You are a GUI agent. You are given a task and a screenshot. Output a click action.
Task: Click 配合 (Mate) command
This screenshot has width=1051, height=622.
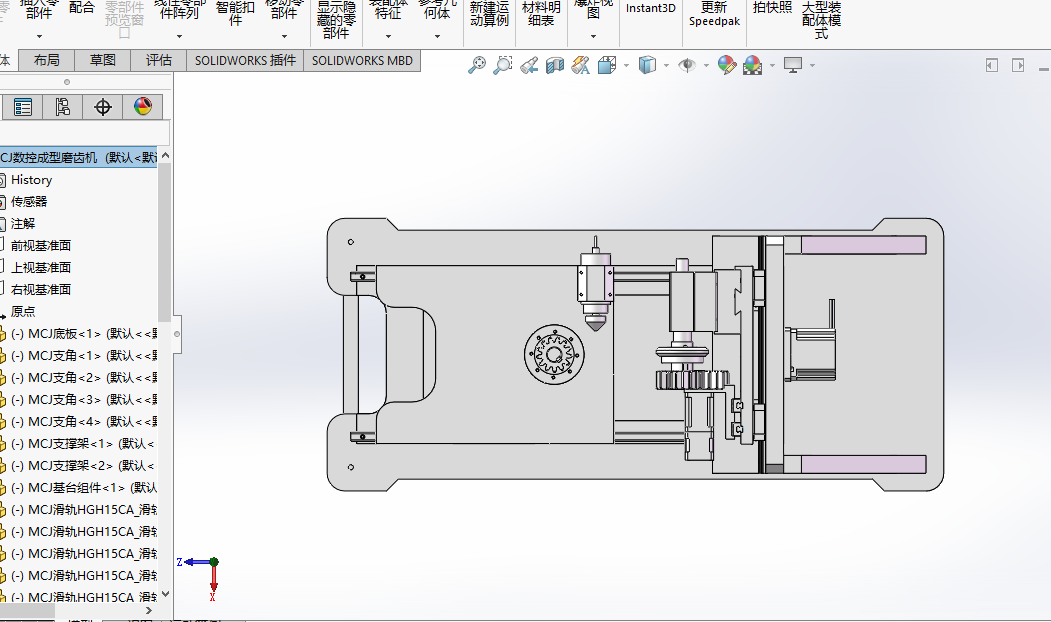pyautogui.click(x=82, y=7)
